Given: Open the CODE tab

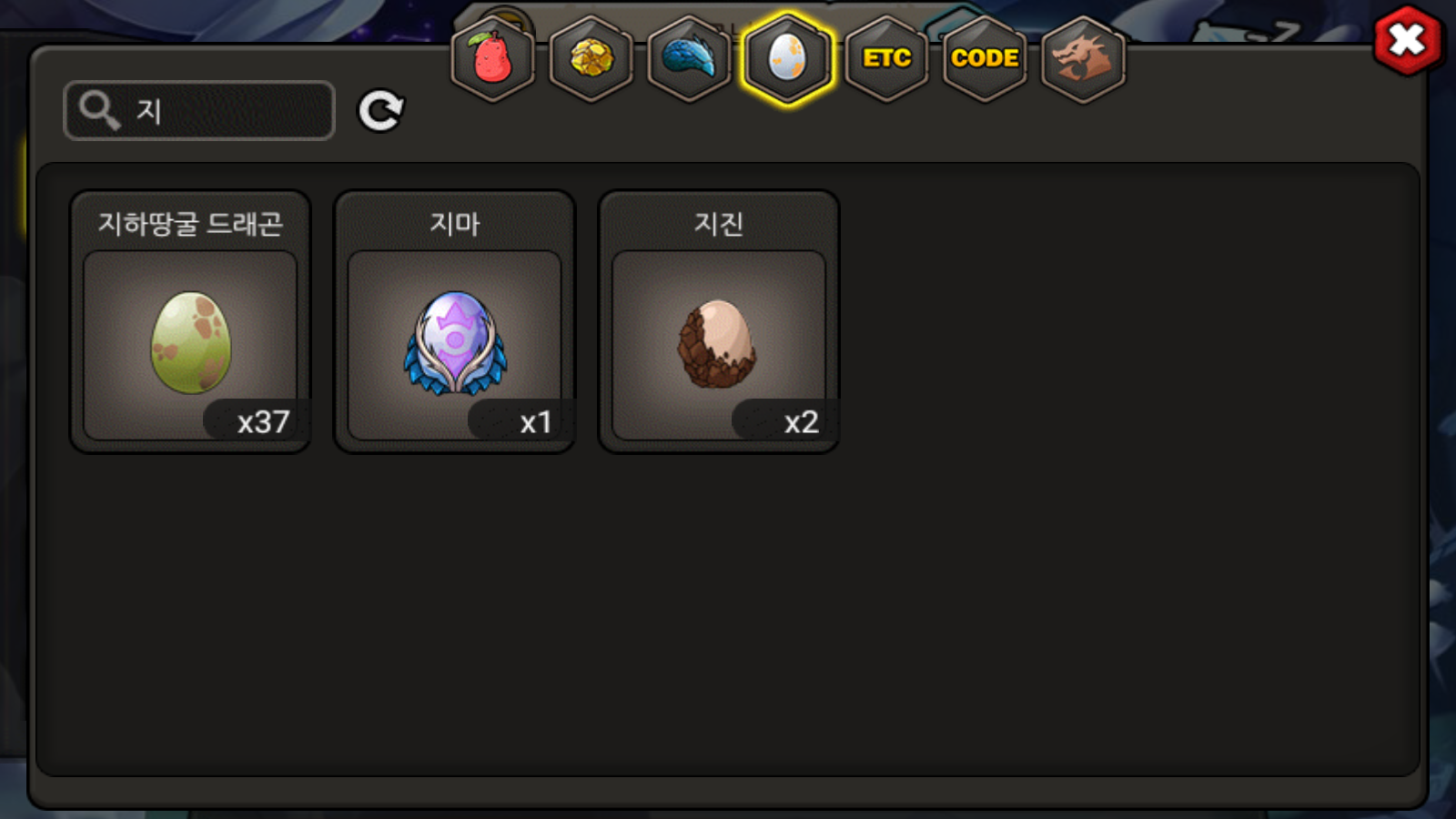Looking at the screenshot, I should coord(985,59).
